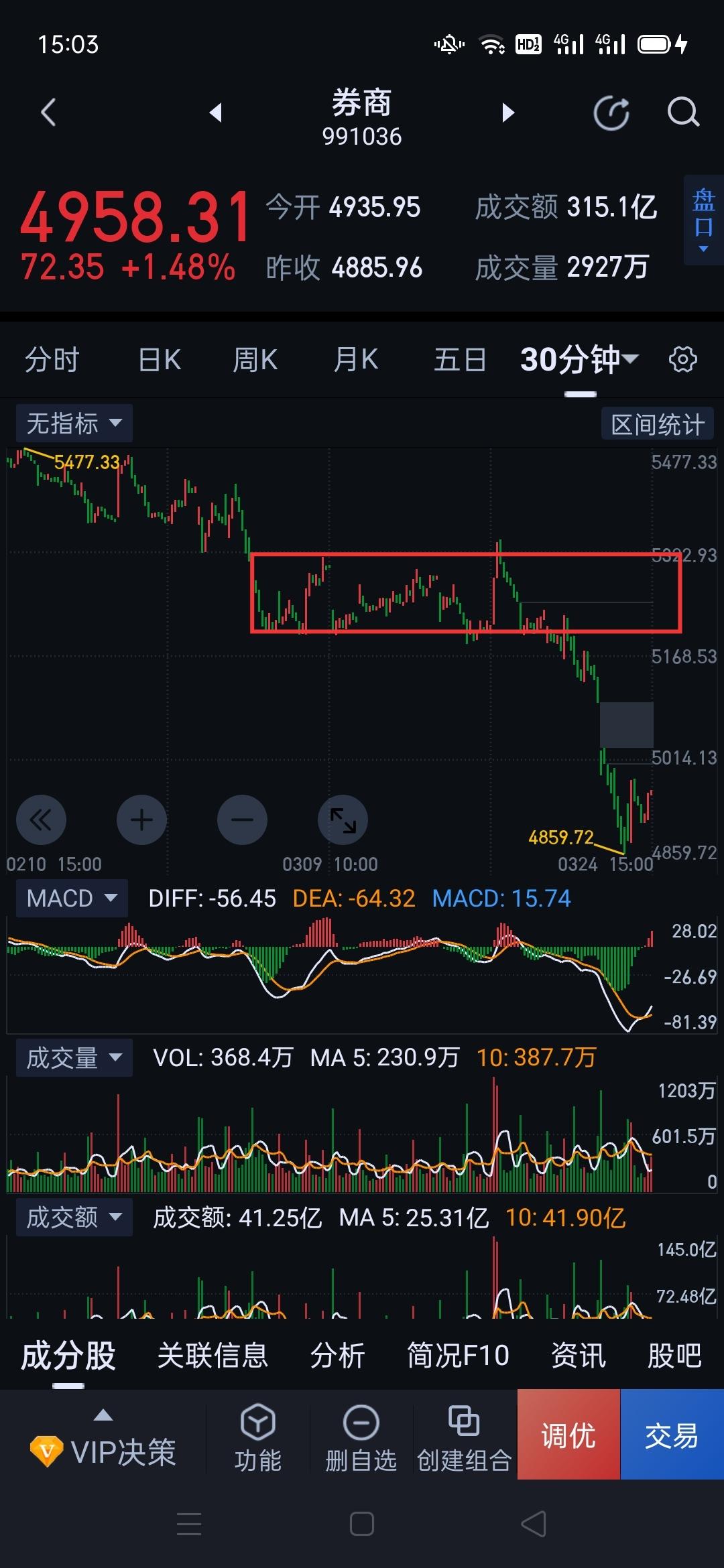The height and width of the screenshot is (1568, 724).
Task: Expand chart to fullscreen icon
Action: [343, 820]
